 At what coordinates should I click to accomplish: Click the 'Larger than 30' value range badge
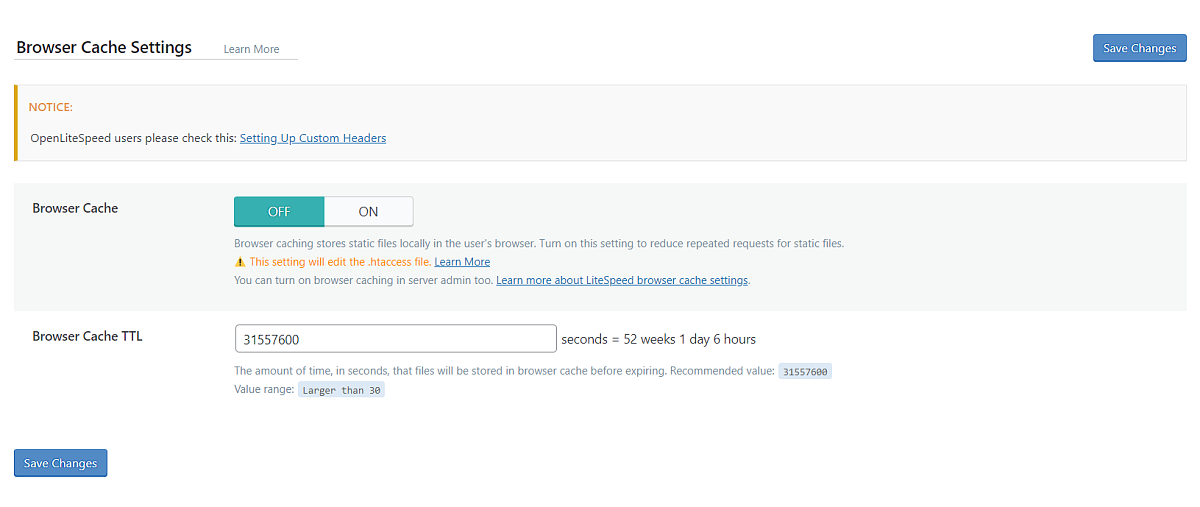click(x=341, y=390)
